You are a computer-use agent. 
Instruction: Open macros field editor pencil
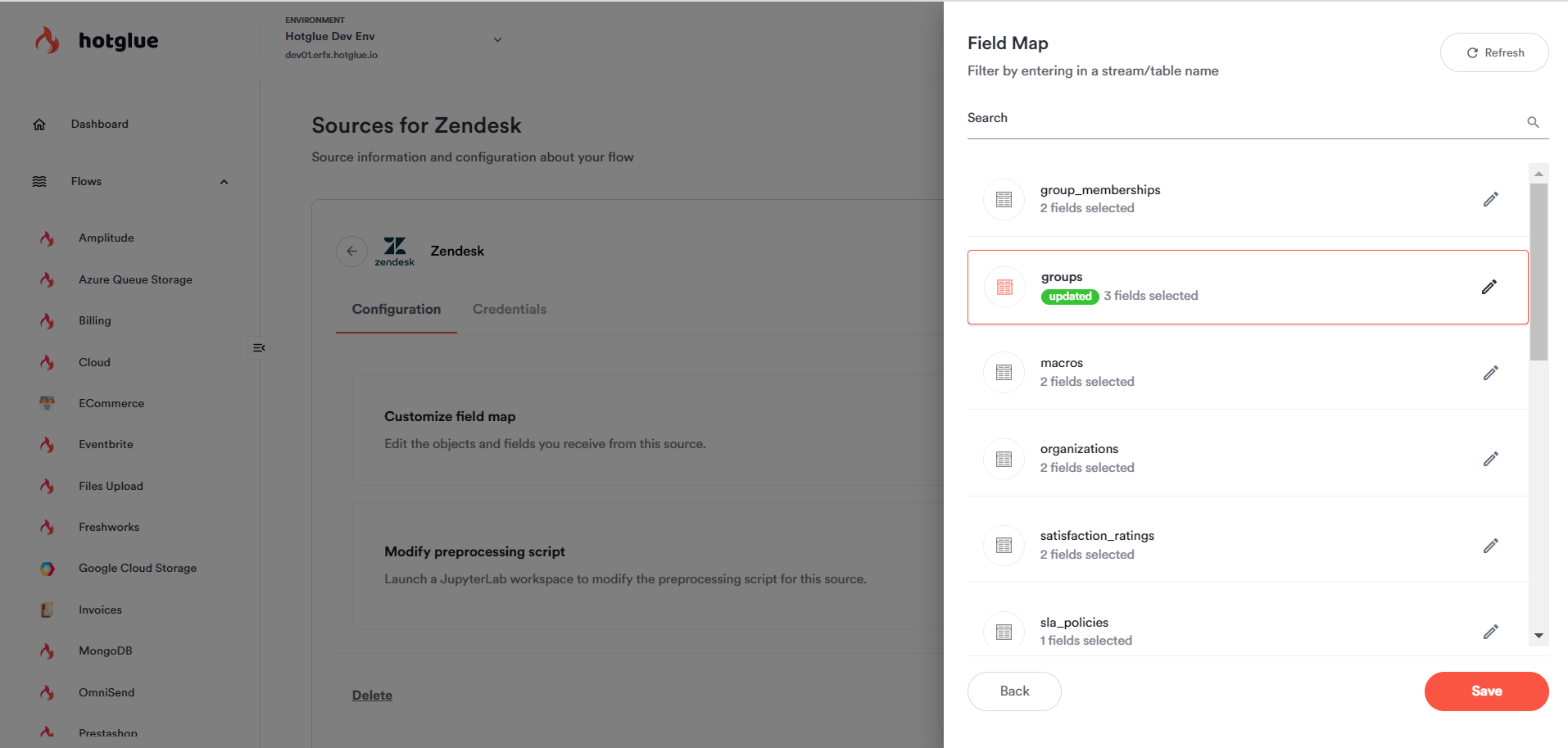(x=1490, y=373)
